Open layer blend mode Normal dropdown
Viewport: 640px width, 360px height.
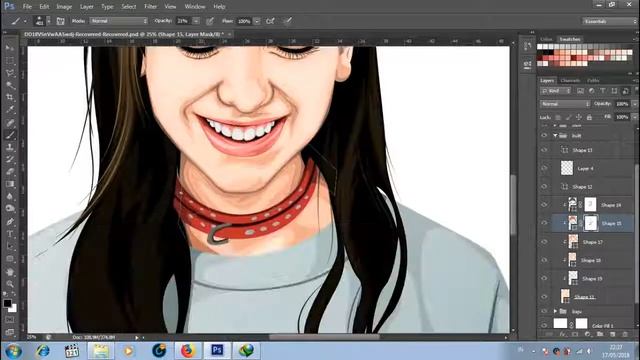point(565,104)
